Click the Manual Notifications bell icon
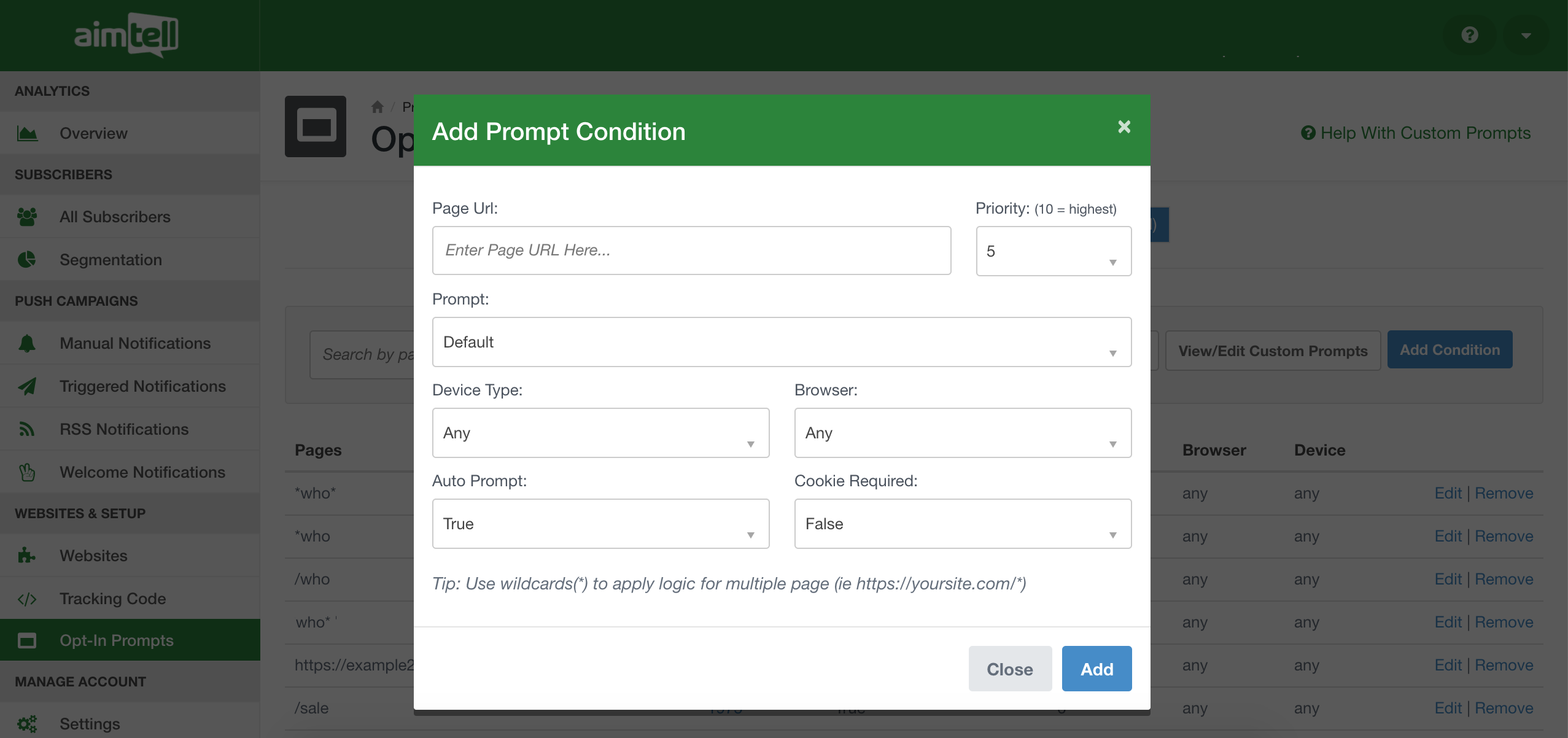The image size is (1568, 738). (x=27, y=343)
